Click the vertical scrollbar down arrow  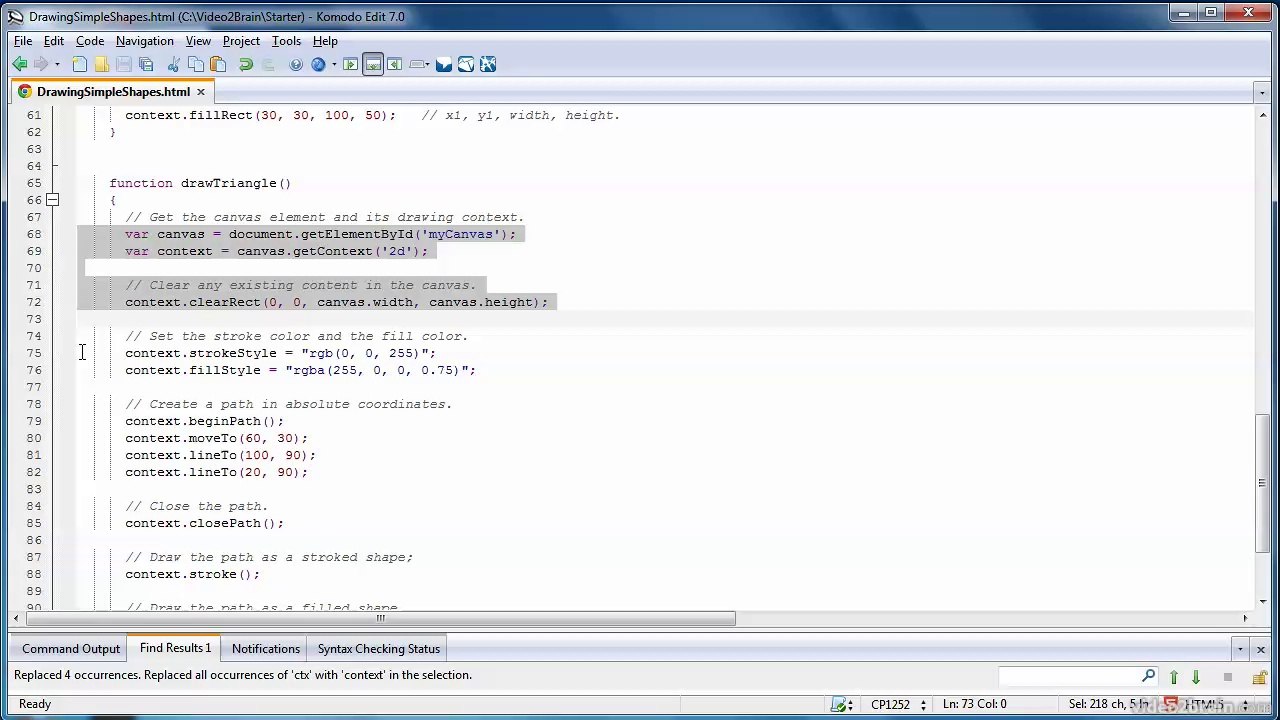click(x=1262, y=600)
